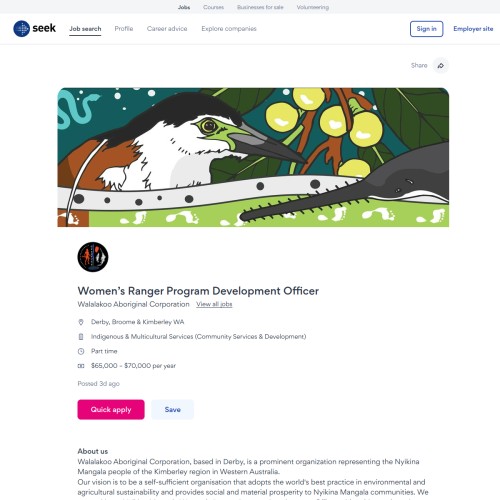Click the Quick apply button
The image size is (500, 500).
point(111,409)
